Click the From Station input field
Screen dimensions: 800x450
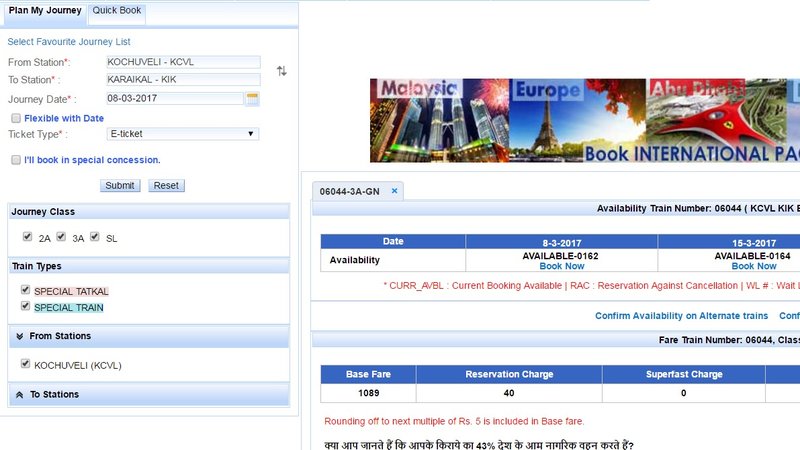[x=183, y=62]
